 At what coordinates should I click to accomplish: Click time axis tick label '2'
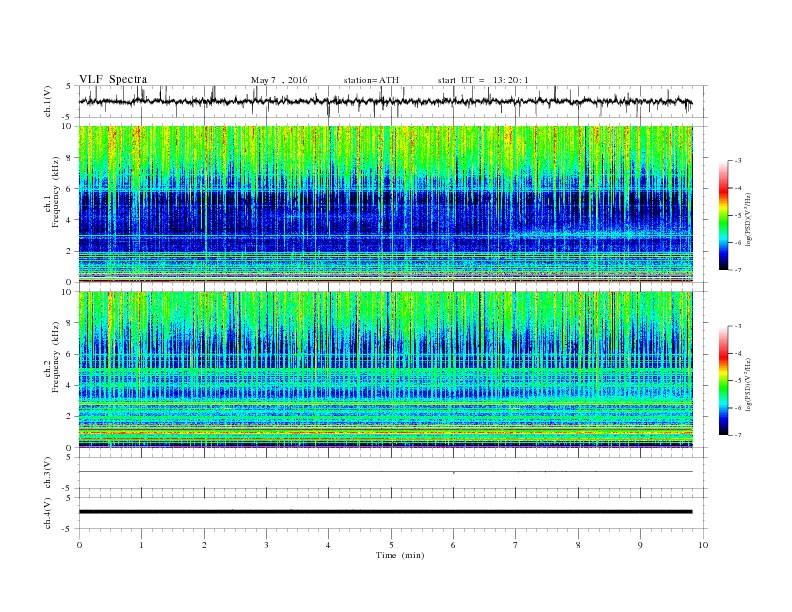coord(204,545)
